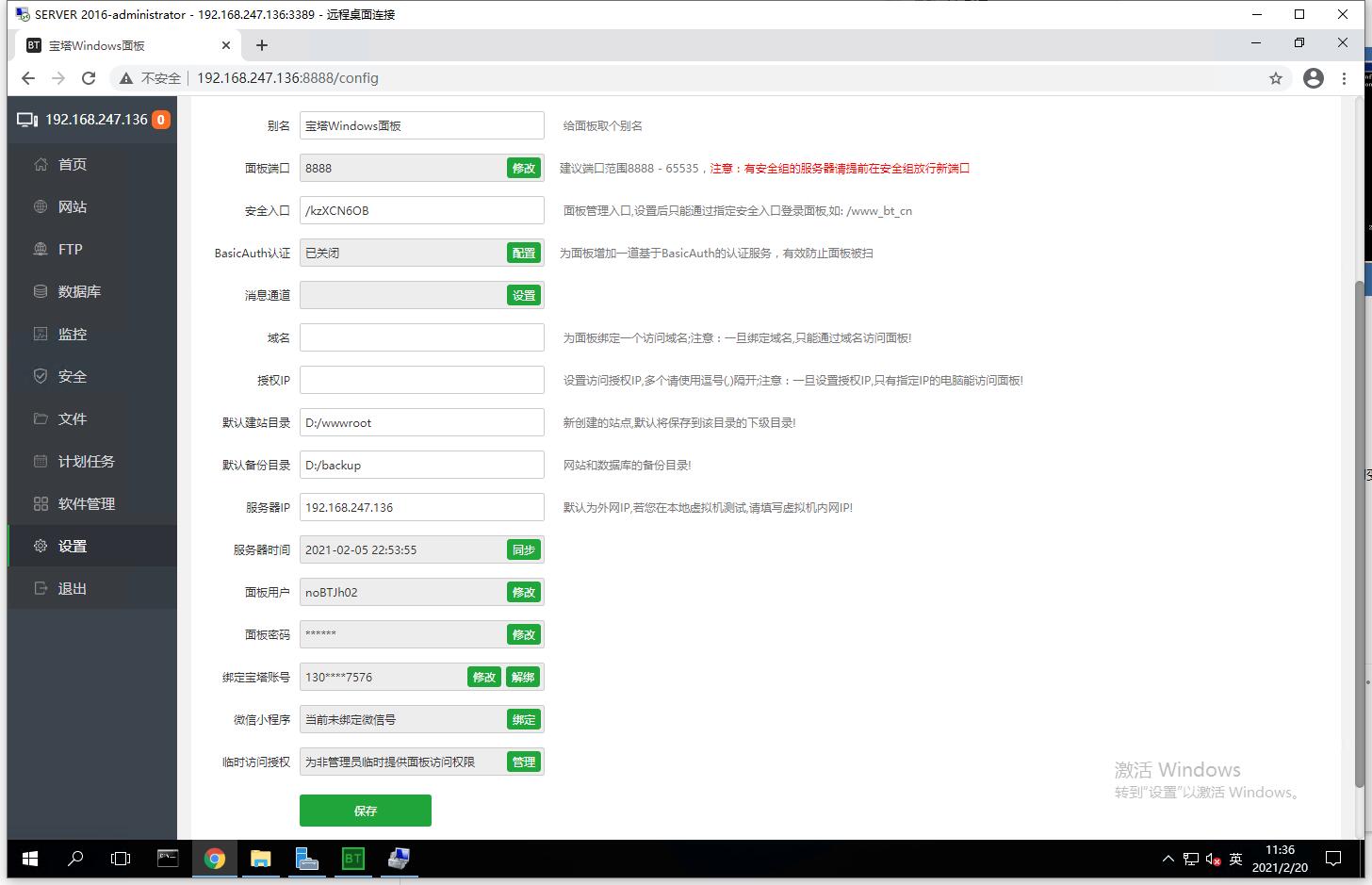Click 修改 button for 面板用户
The height and width of the screenshot is (885, 1372).
coord(524,592)
